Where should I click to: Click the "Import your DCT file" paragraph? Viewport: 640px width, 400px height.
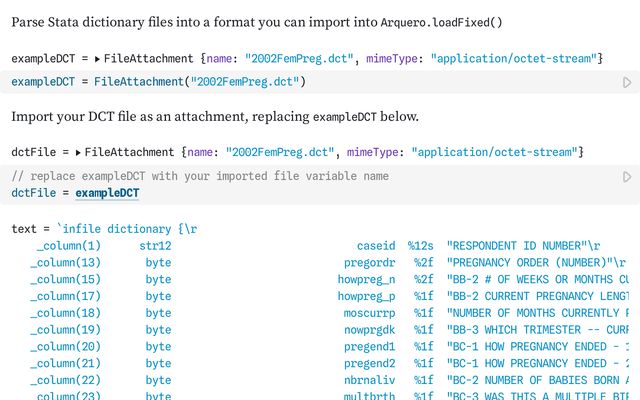pos(215,117)
